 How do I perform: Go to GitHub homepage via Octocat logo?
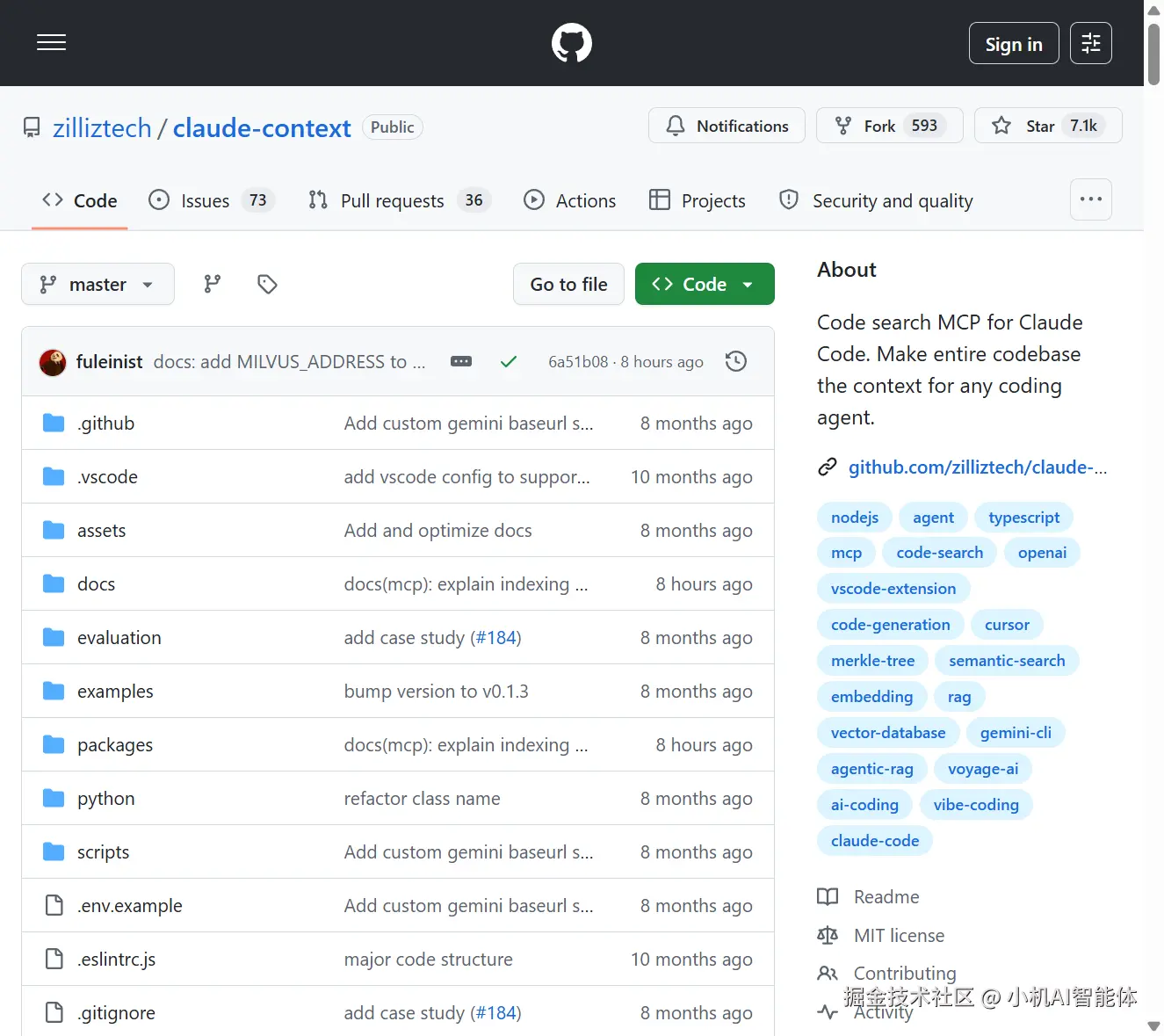pos(572,42)
